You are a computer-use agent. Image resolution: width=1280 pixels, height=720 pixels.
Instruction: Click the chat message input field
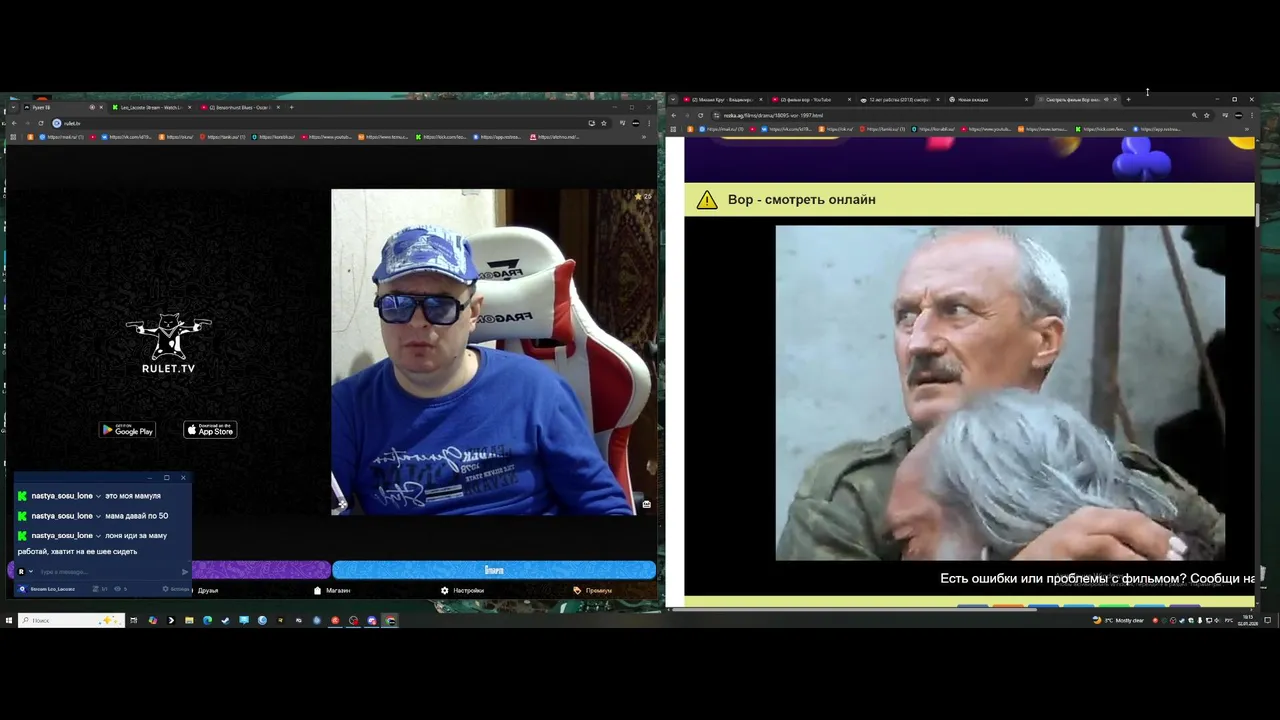point(108,571)
